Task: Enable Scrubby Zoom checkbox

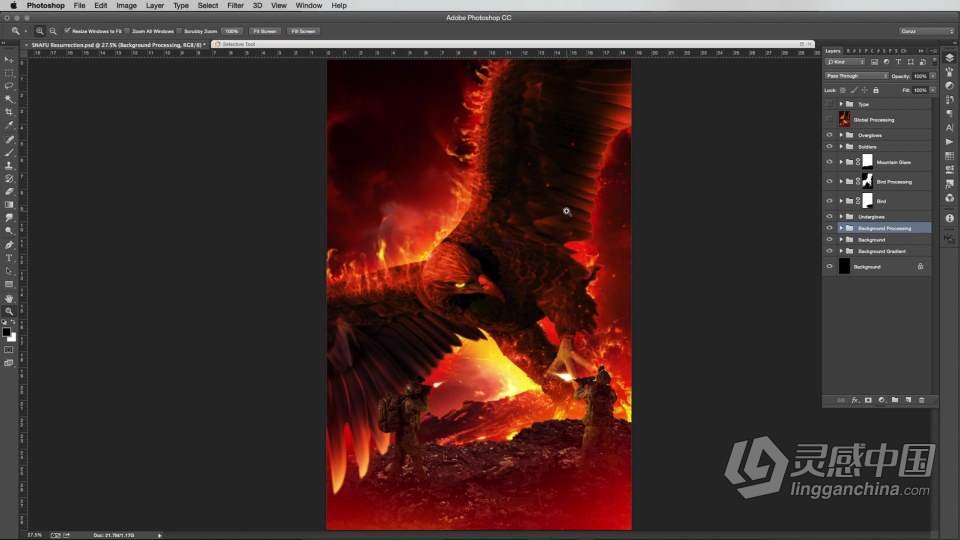Action: 179,31
